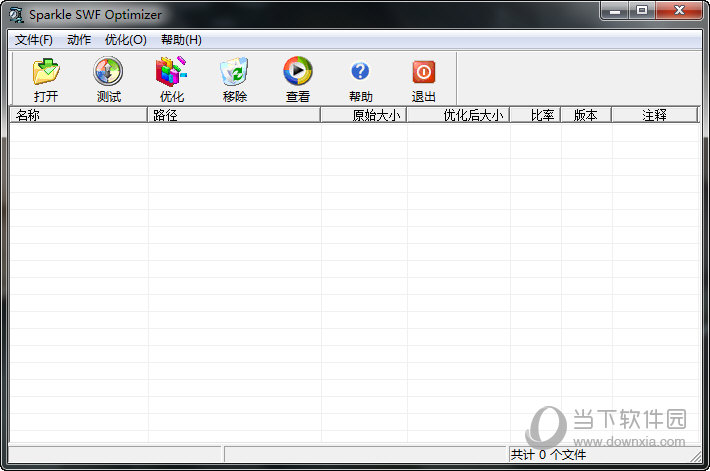Sort by the 路径 column header
Image resolution: width=710 pixels, height=471 pixels.
(234, 115)
